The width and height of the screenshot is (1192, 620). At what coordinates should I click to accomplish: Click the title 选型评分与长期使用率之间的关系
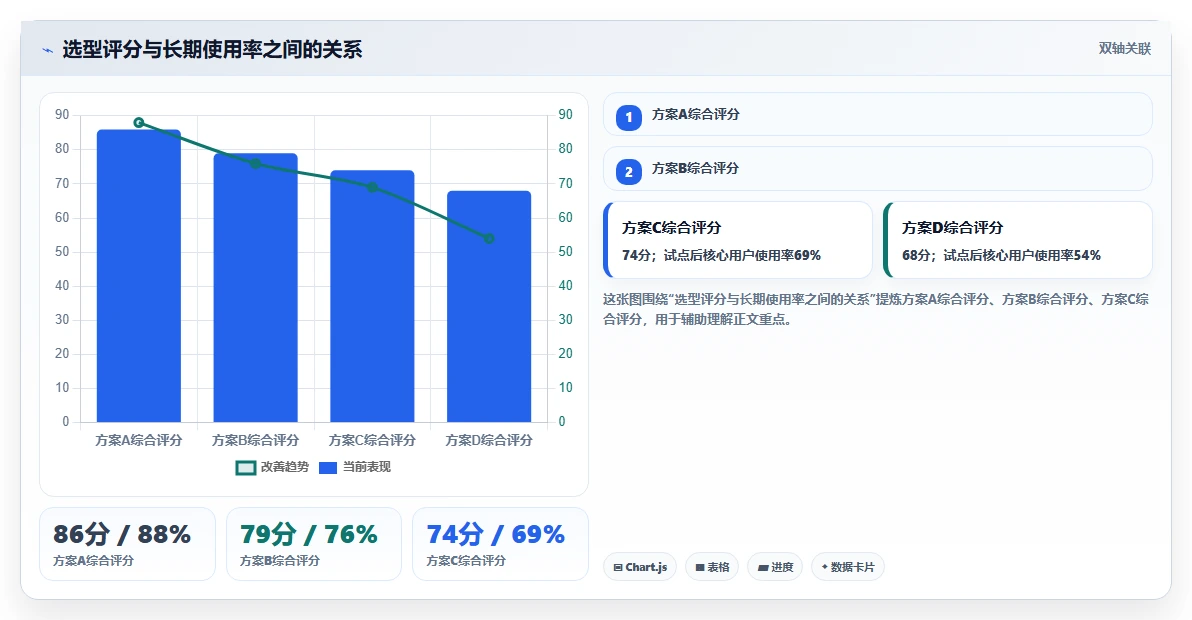coord(212,50)
